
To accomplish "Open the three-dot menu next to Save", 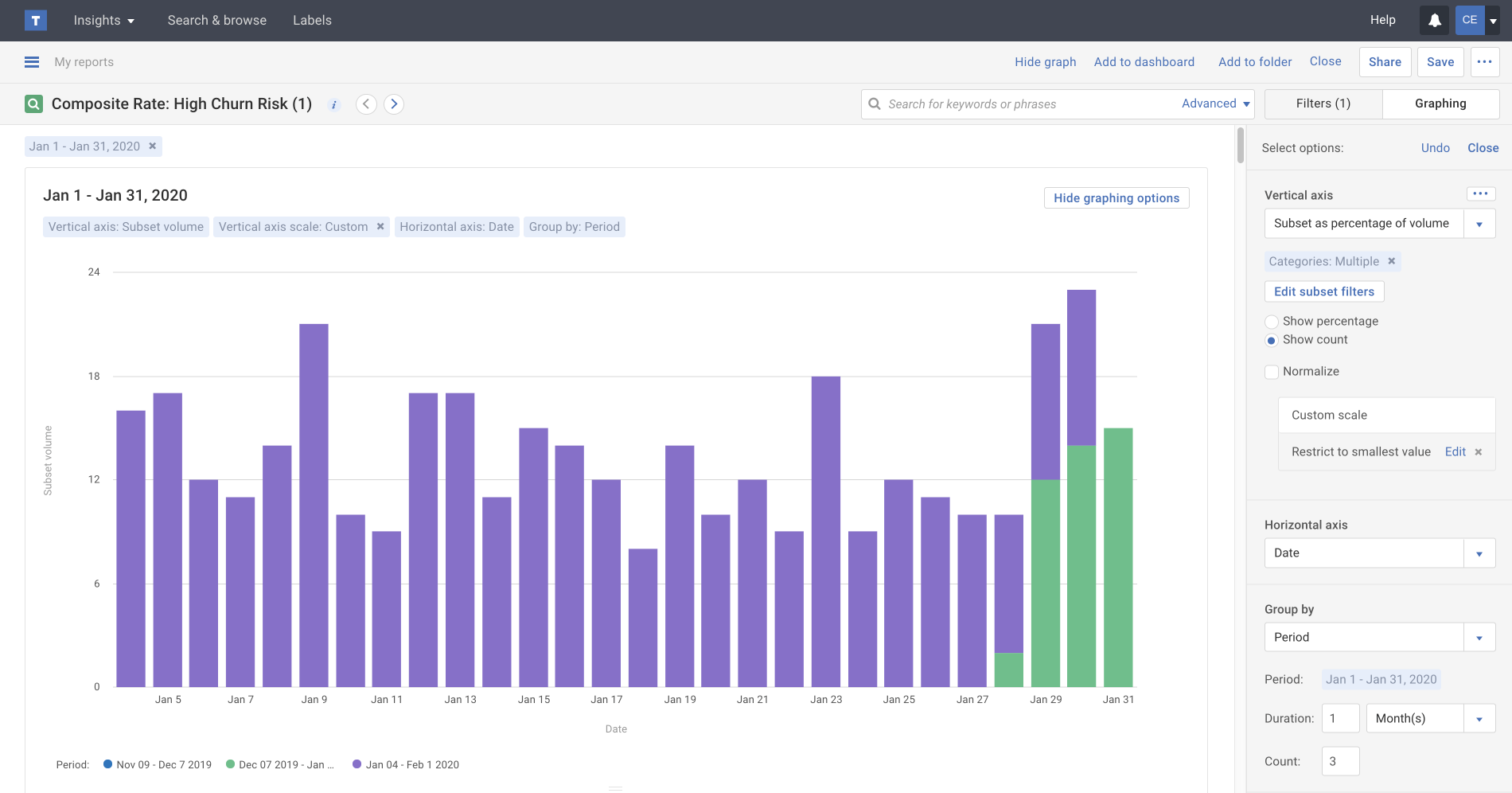I will click(x=1485, y=61).
